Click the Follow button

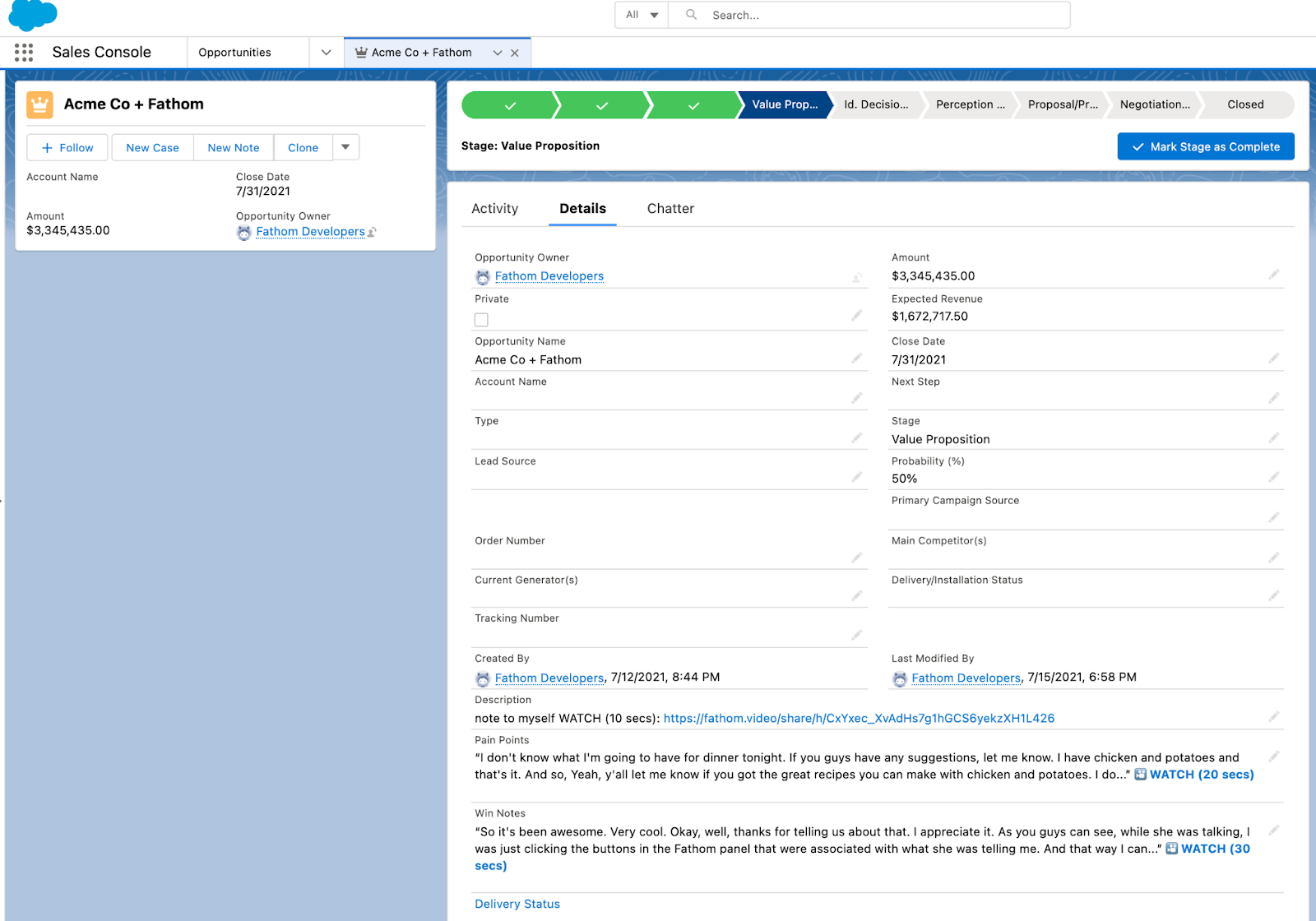[67, 147]
